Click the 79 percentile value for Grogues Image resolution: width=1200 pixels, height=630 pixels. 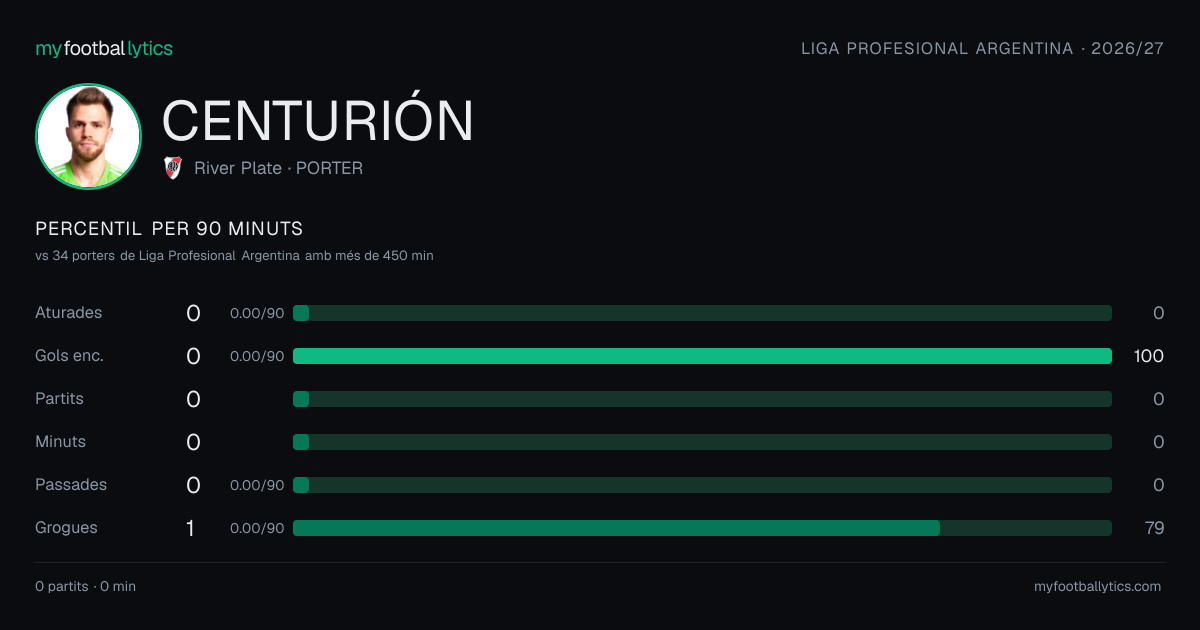coord(1154,528)
